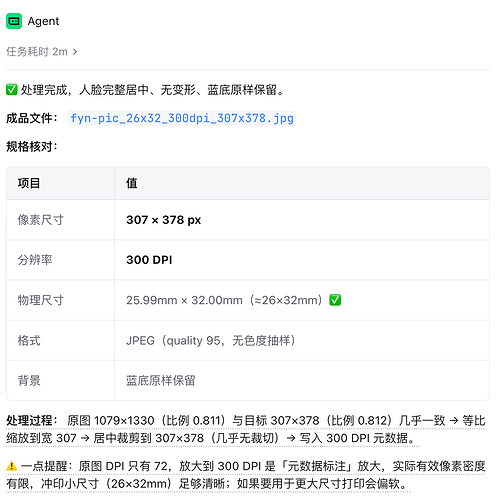Click the 处理过程 bold heading text

pyautogui.click(x=29, y=420)
